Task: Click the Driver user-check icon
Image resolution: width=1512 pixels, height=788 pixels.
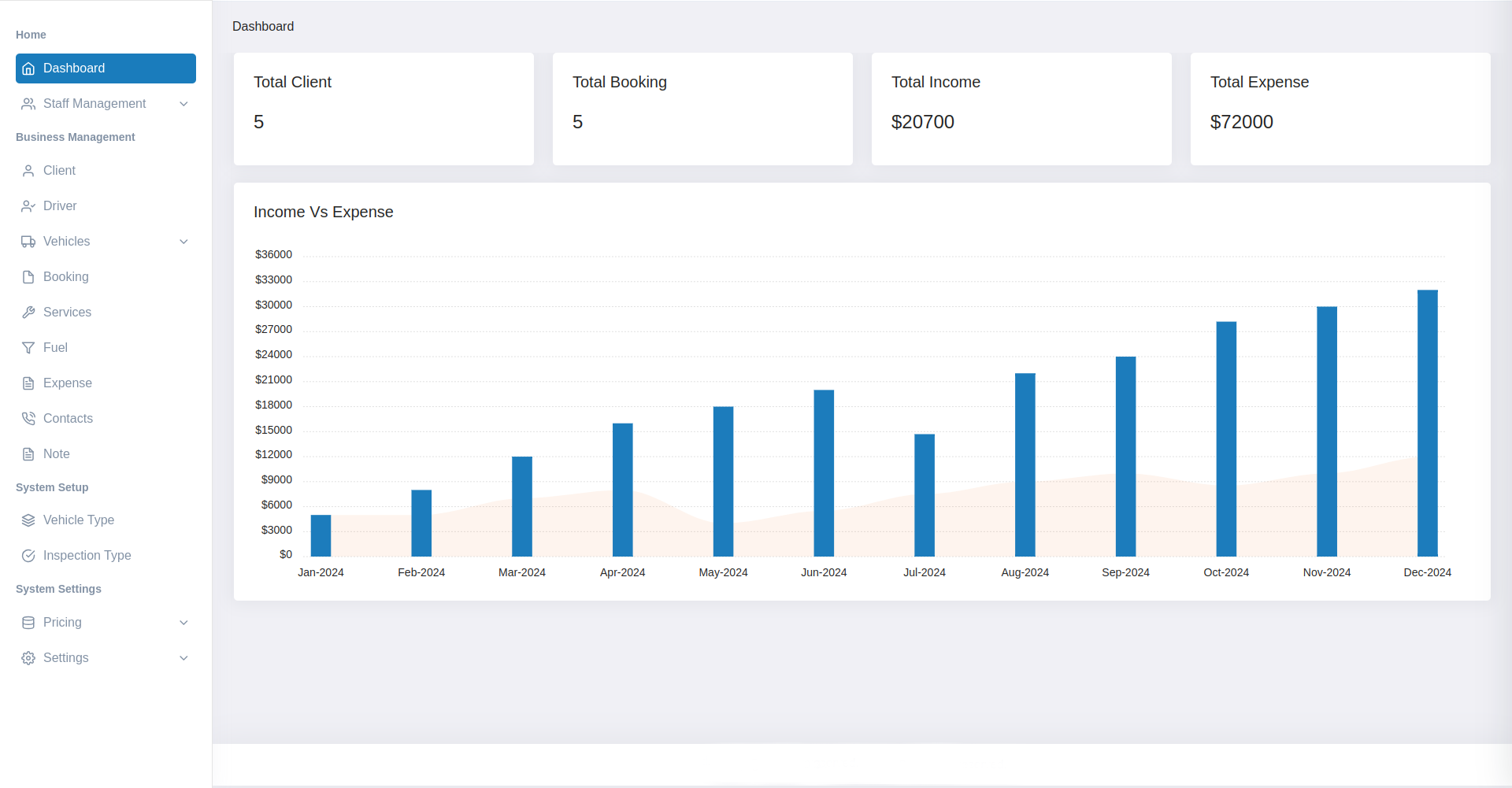Action: [x=28, y=206]
